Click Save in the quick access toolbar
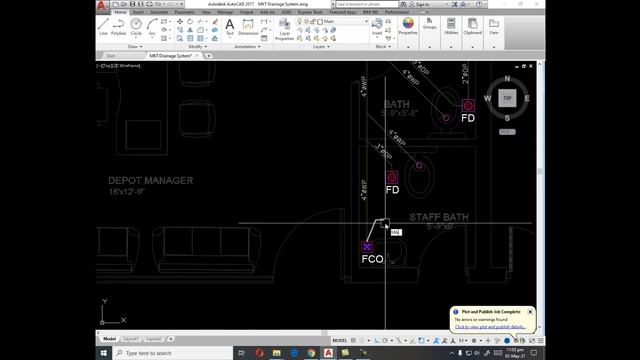Viewport: 640px width, 360px height. click(132, 4)
